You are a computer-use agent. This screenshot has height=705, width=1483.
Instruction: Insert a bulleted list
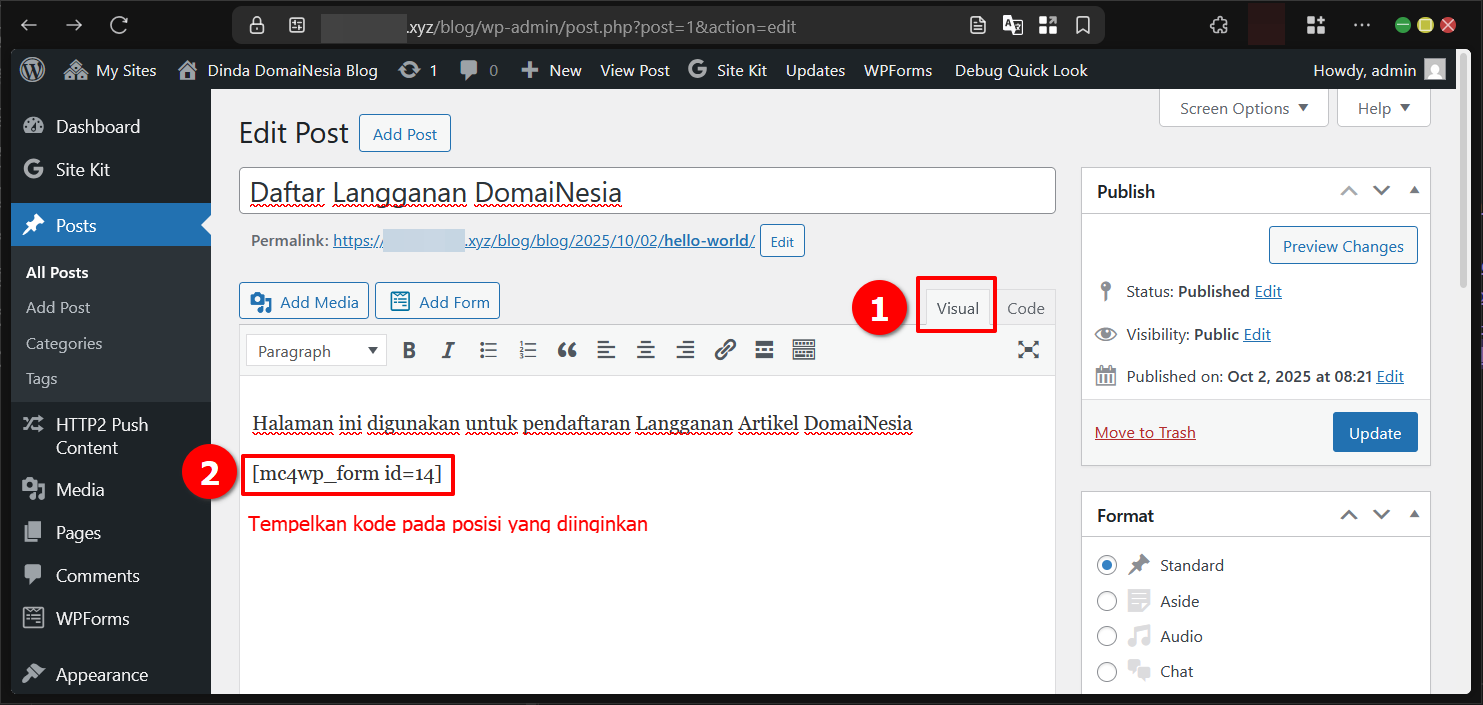point(488,349)
